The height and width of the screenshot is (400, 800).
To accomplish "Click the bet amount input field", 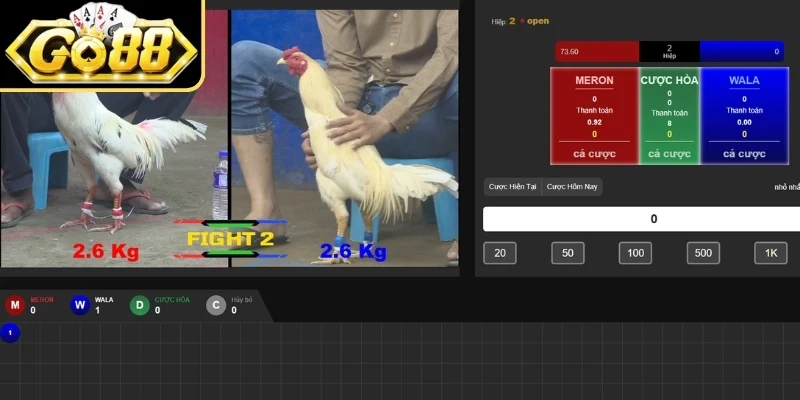I will point(640,219).
